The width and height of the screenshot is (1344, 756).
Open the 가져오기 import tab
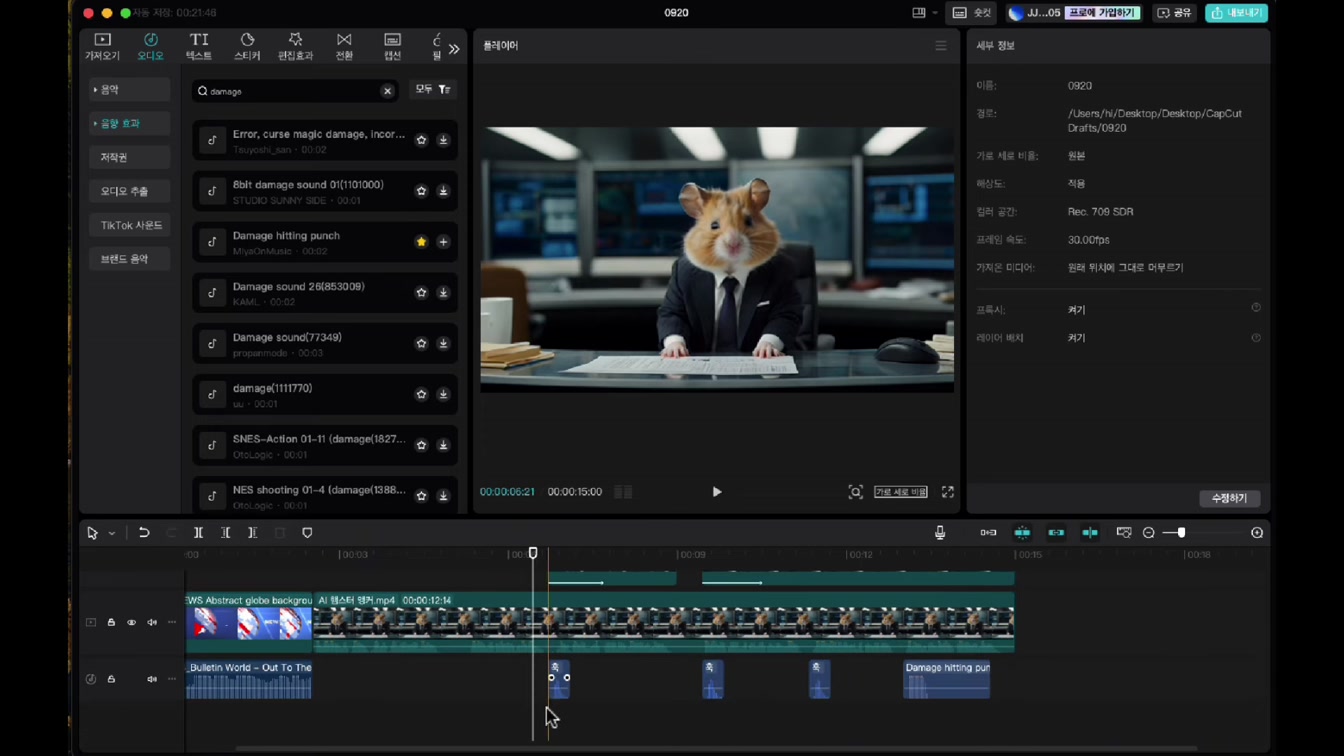tap(102, 46)
